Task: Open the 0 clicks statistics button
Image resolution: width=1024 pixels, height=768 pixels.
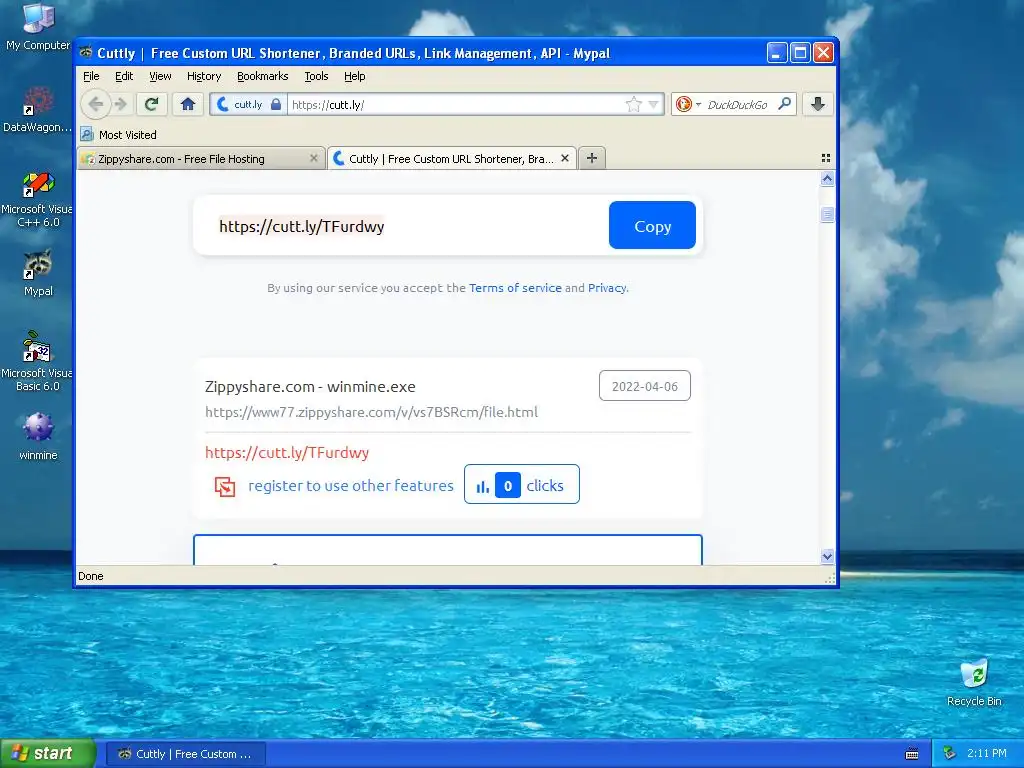Action: coord(521,484)
